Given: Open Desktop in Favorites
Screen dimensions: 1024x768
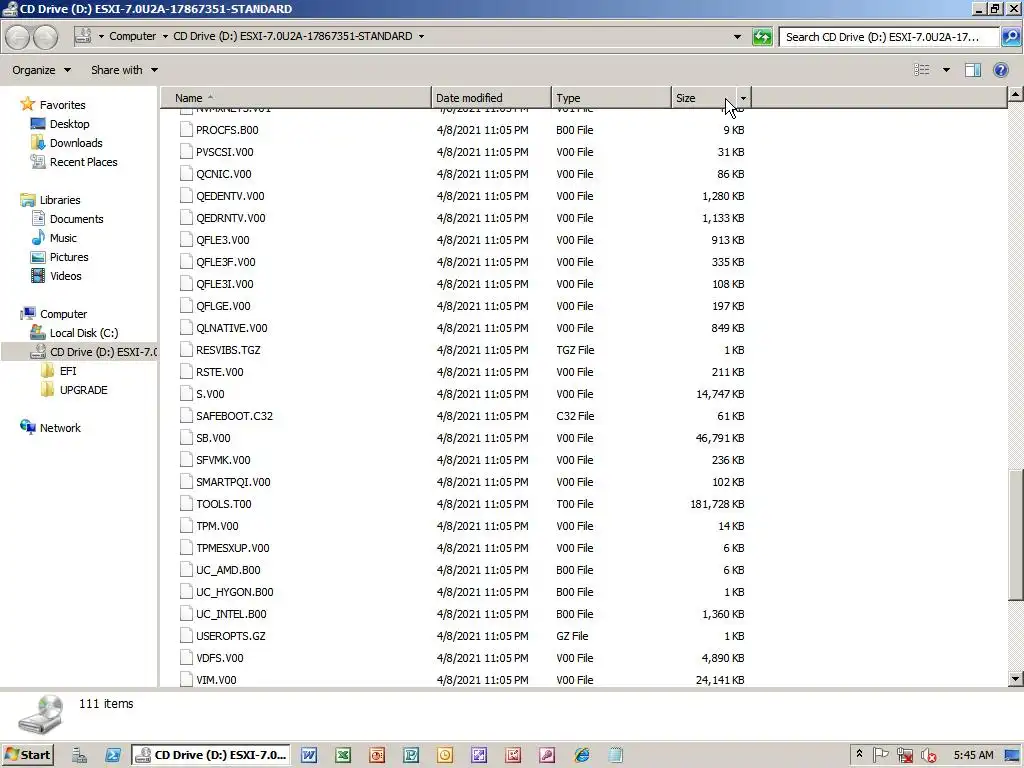Looking at the screenshot, I should pyautogui.click(x=69, y=124).
